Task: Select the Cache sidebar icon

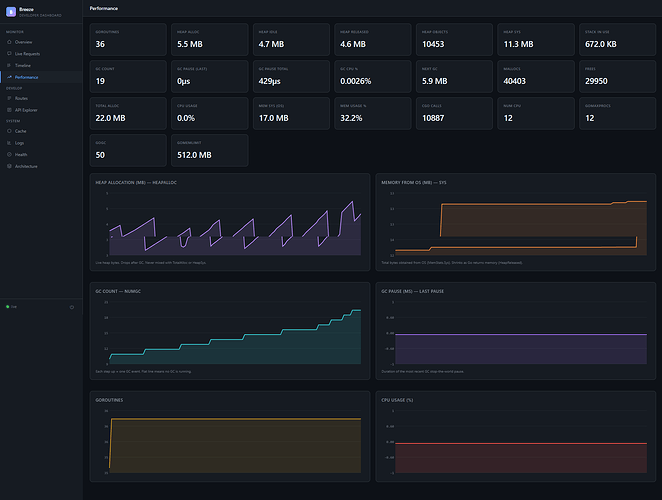Action: [x=9, y=131]
